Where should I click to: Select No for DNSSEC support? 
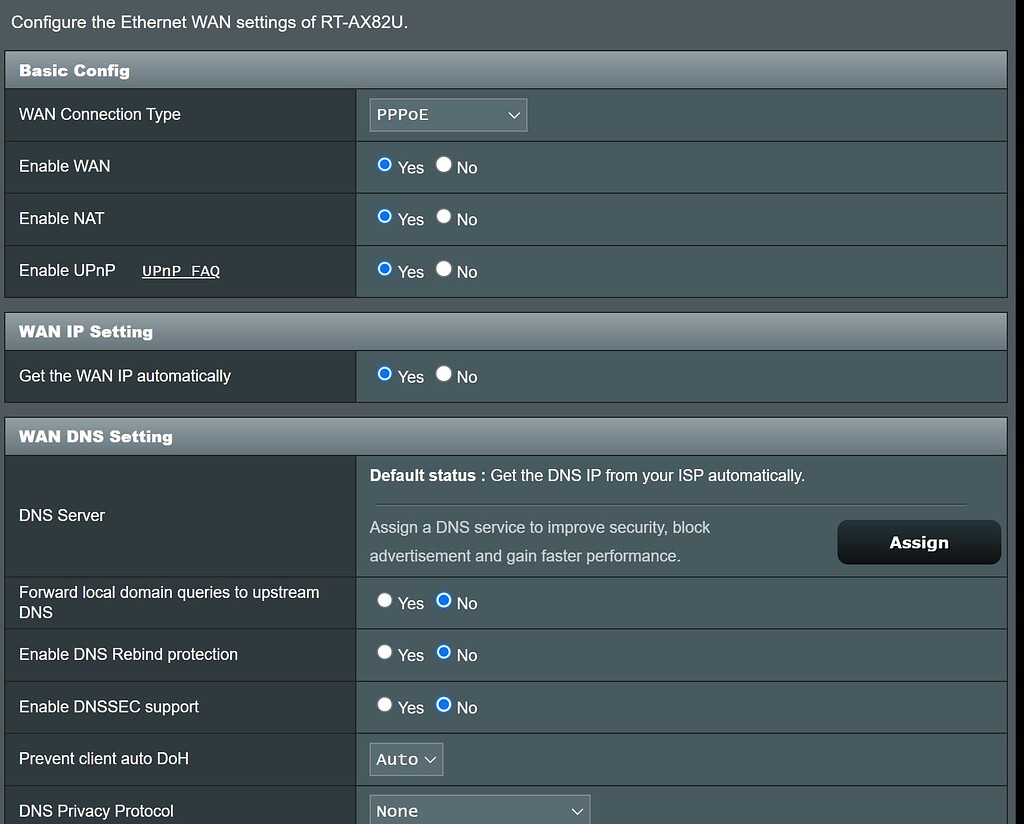coord(443,705)
